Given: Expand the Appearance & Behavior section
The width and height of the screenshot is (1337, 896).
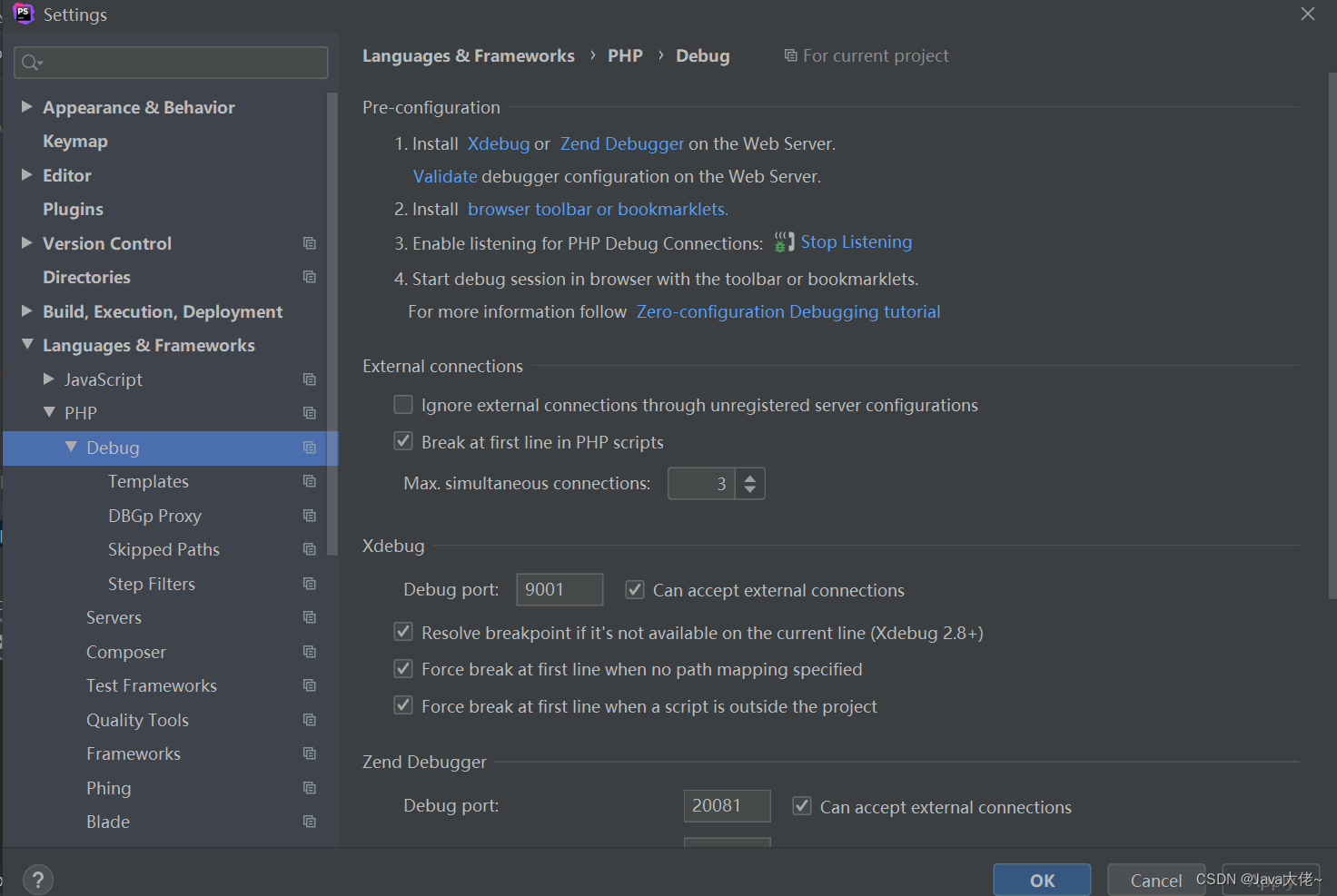Looking at the screenshot, I should (27, 106).
